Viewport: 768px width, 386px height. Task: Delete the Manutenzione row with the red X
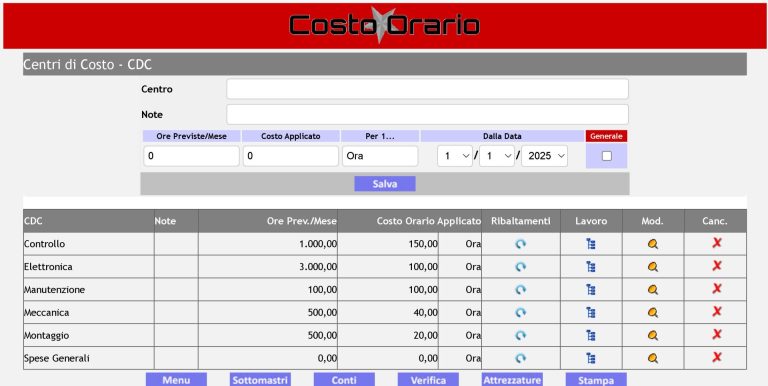tap(717, 289)
